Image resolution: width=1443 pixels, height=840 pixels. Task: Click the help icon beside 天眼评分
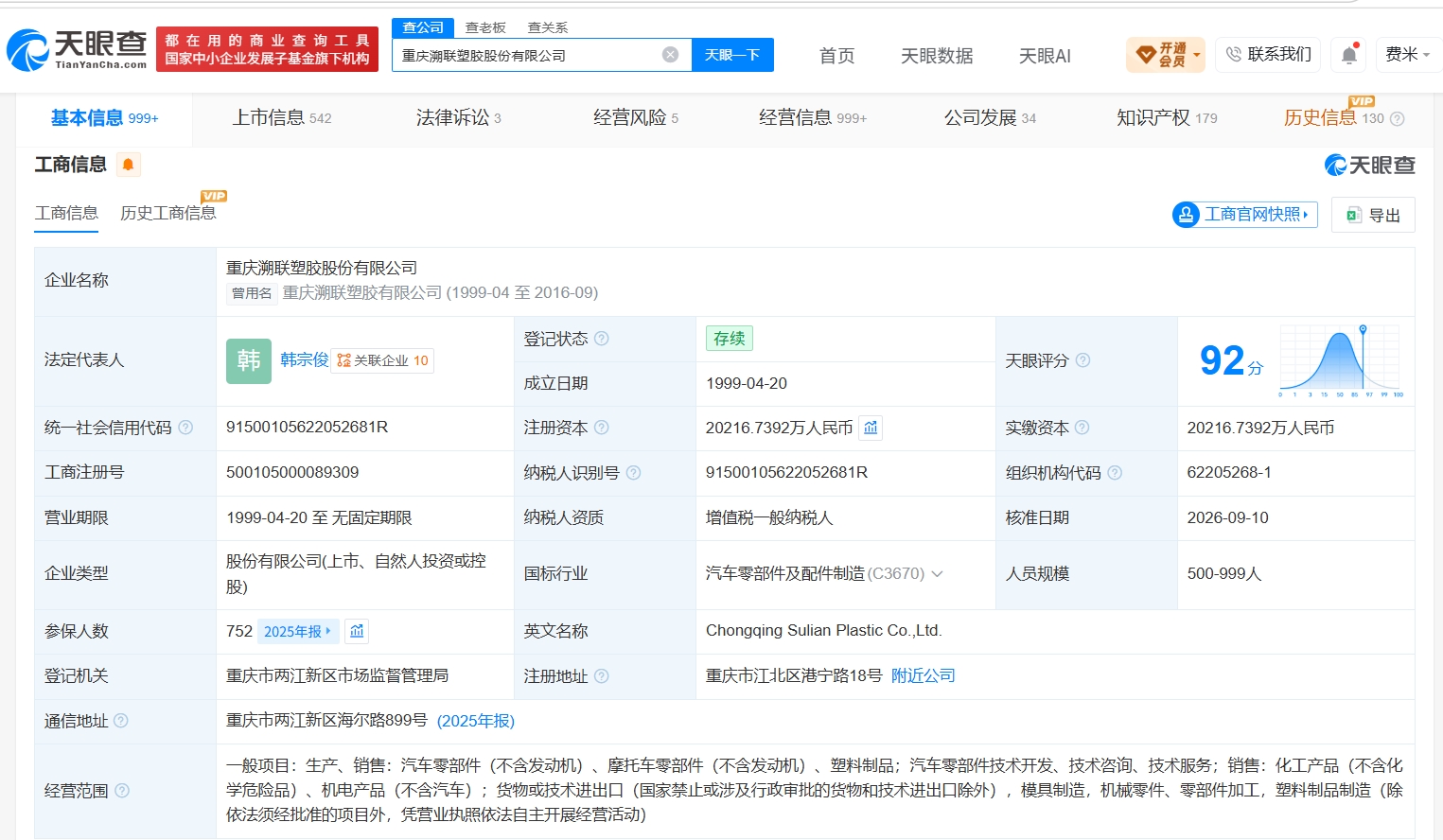click(x=1082, y=360)
